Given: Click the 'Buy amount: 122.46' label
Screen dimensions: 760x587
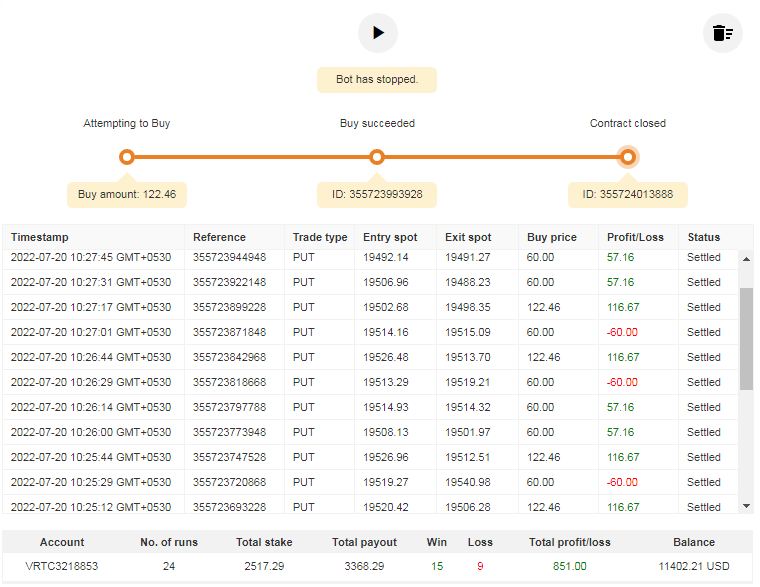Looking at the screenshot, I should click(127, 194).
